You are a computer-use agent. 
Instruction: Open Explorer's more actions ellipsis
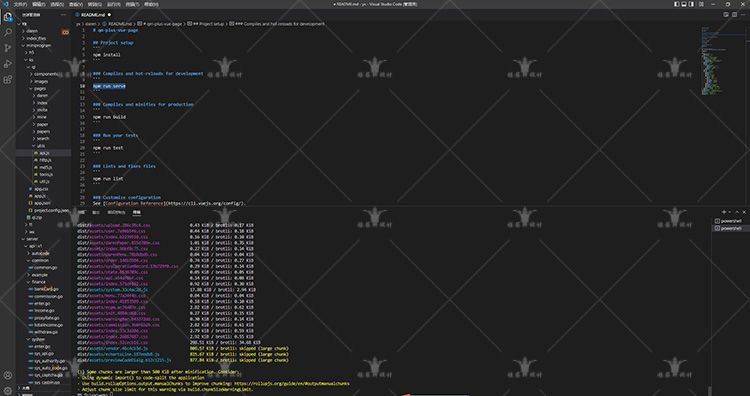[63, 15]
